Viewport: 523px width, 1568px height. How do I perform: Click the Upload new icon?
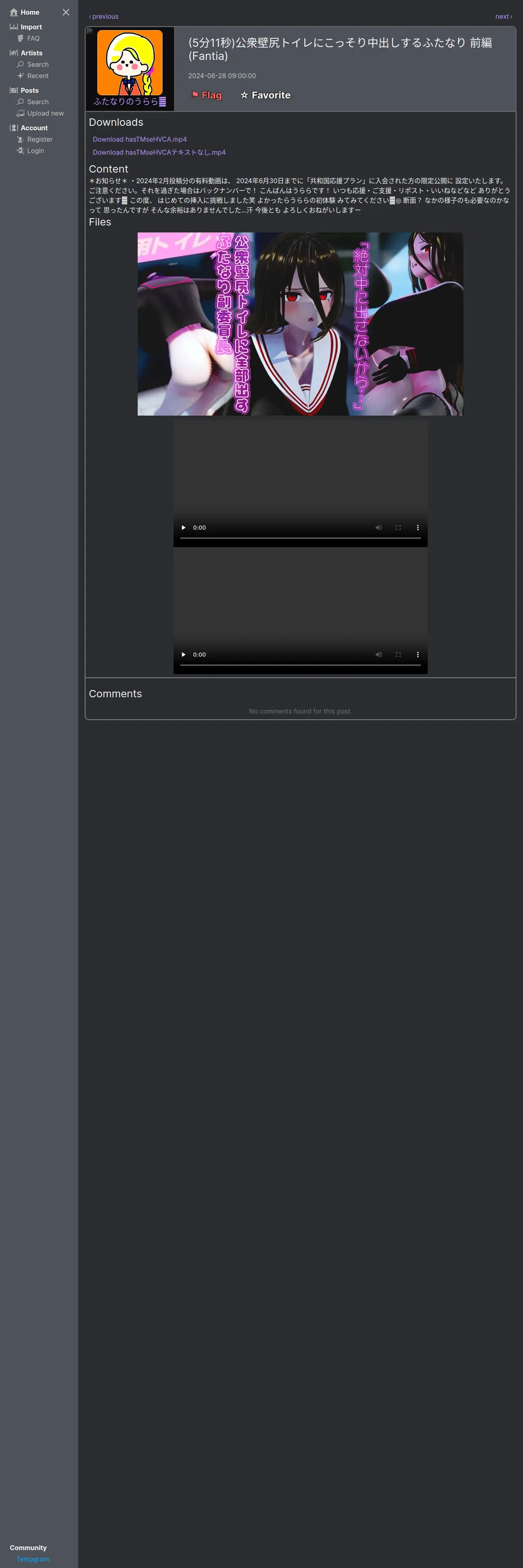click(x=21, y=113)
